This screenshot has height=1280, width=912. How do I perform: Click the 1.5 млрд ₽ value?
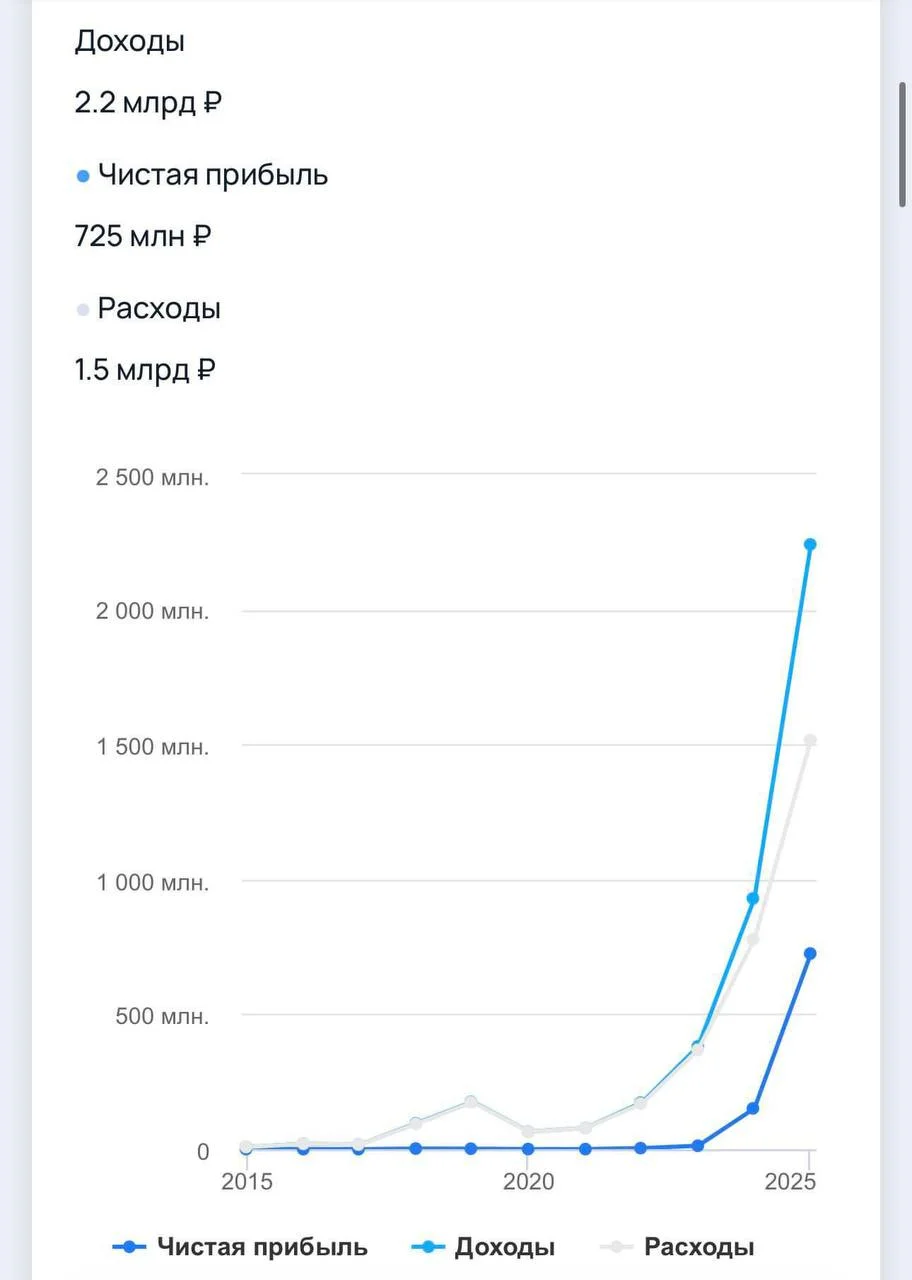pyautogui.click(x=145, y=369)
